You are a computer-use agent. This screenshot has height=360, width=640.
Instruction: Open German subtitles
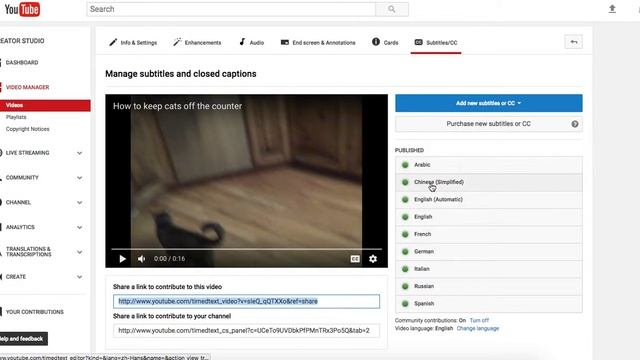(x=489, y=251)
